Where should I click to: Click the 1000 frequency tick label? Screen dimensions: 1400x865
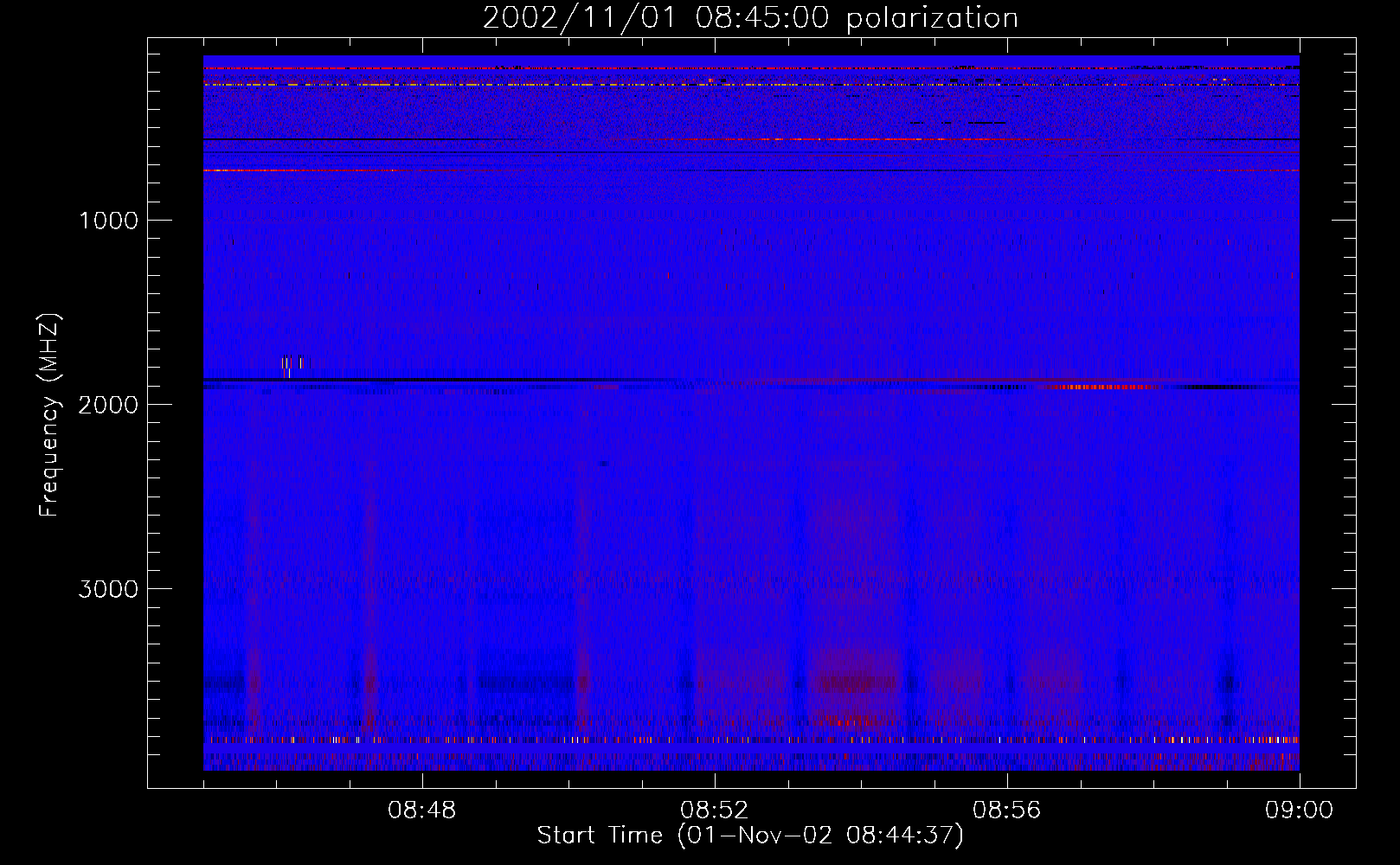(x=108, y=221)
